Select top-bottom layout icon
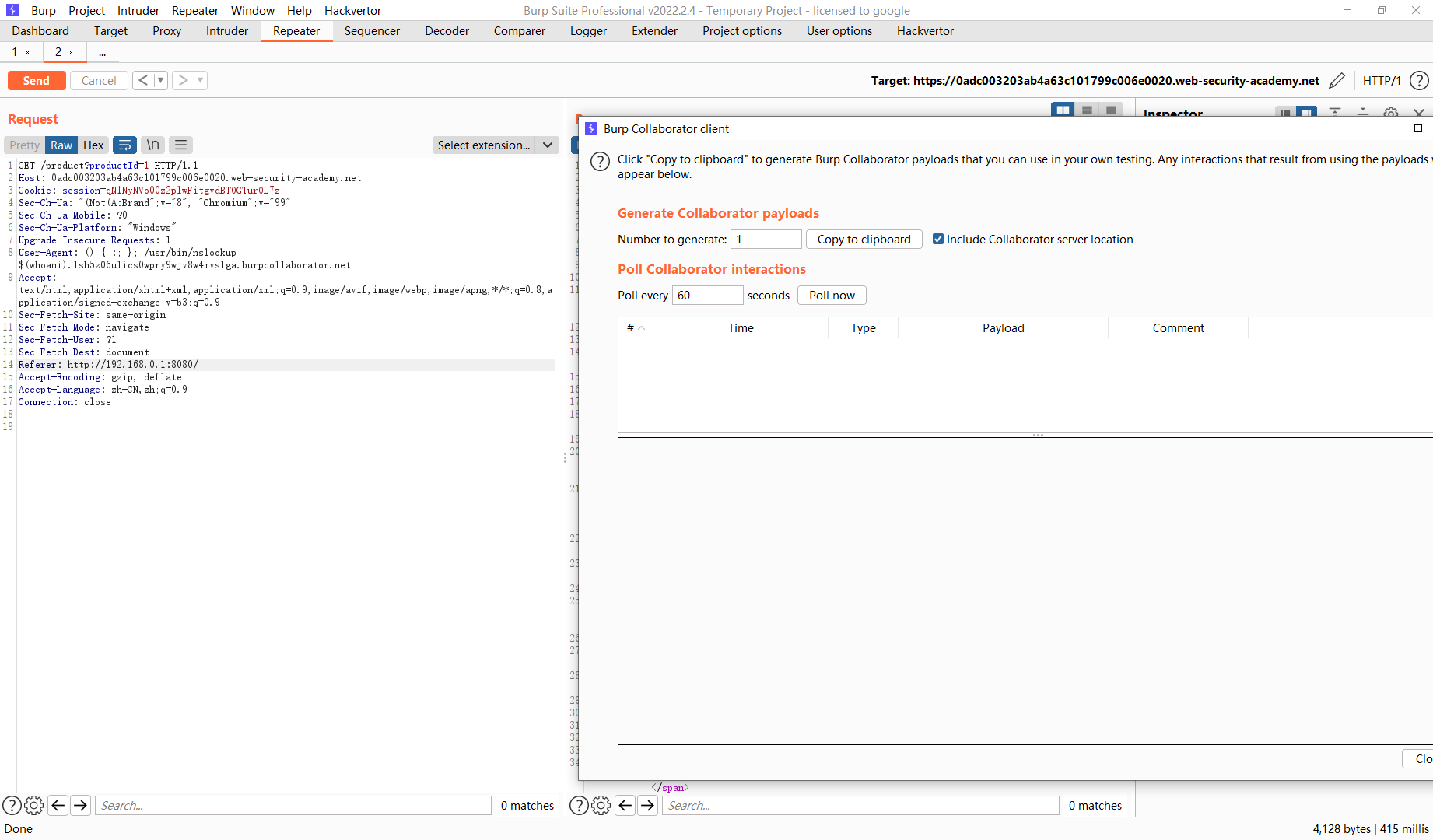Image resolution: width=1433 pixels, height=840 pixels. [x=1087, y=110]
